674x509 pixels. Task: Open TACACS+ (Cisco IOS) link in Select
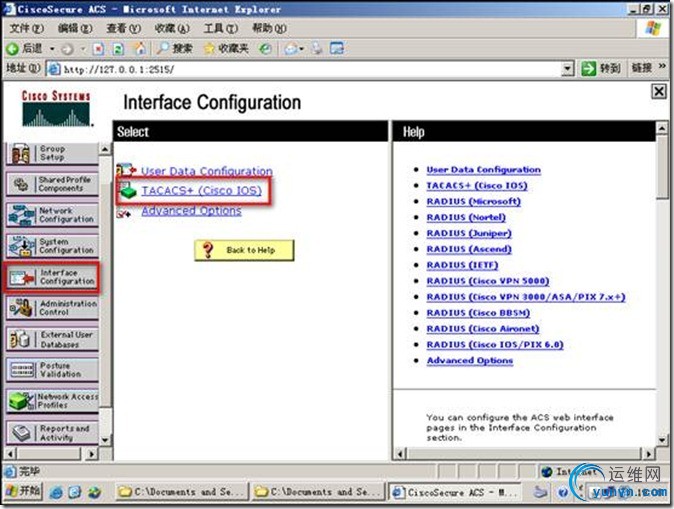pos(202,190)
